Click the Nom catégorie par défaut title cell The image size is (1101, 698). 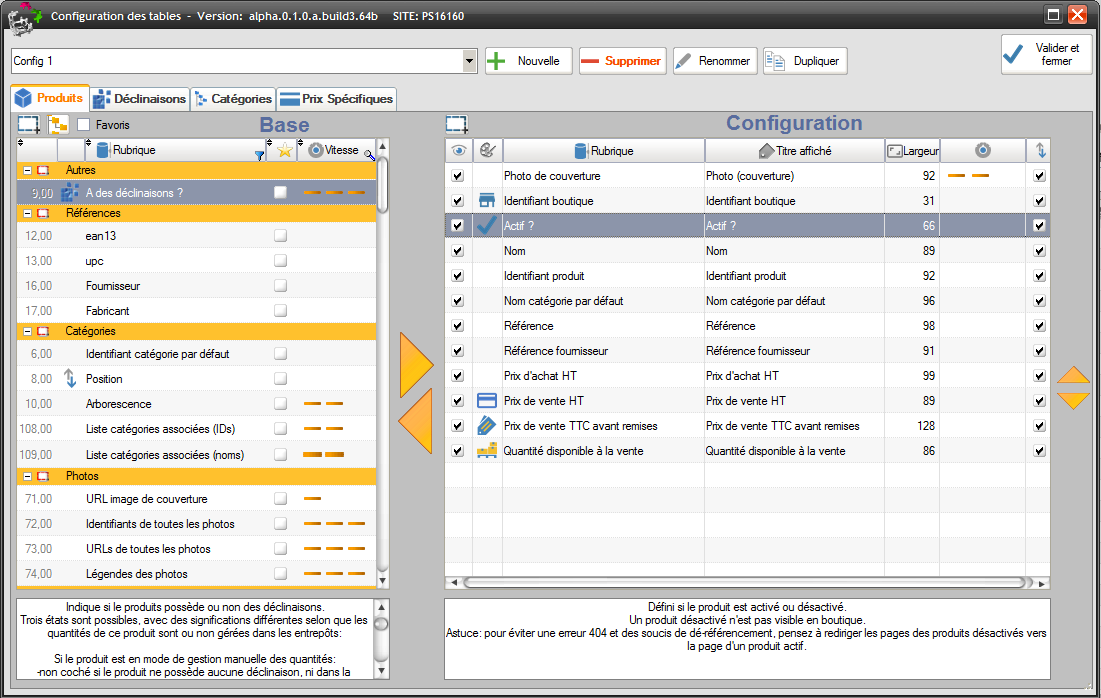[794, 301]
